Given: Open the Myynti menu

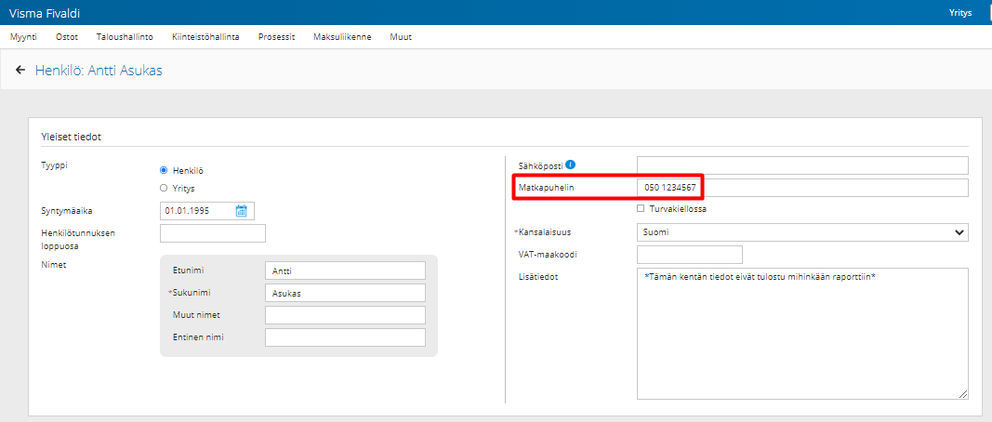Looking at the screenshot, I should (x=23, y=37).
